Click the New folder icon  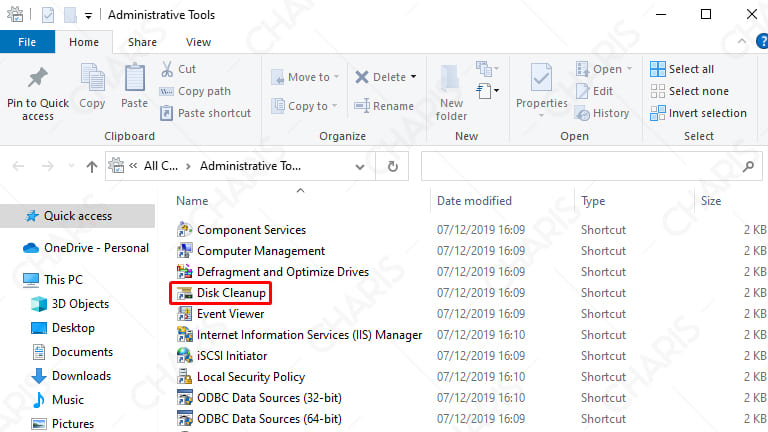[x=450, y=78]
